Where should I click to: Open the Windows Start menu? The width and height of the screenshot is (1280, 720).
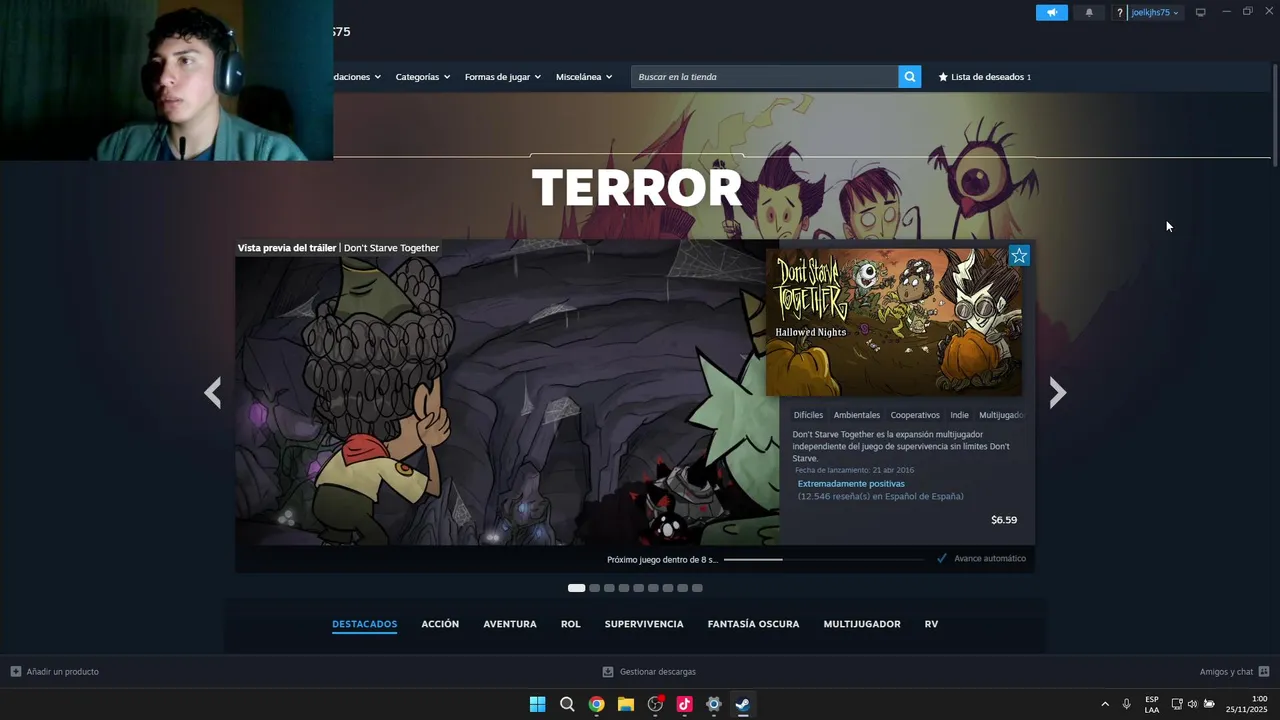[x=537, y=704]
